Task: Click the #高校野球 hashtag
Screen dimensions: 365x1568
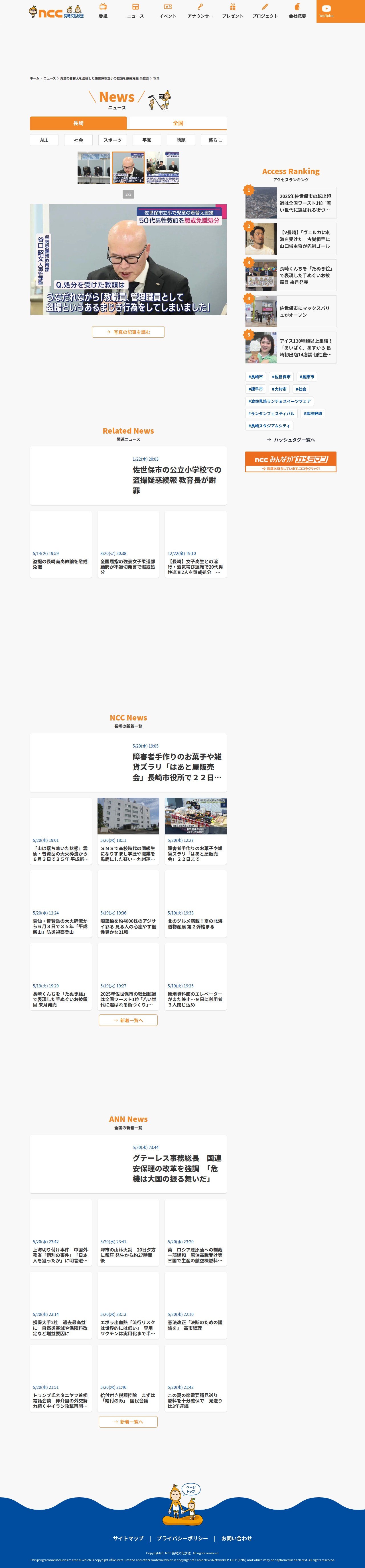Action: click(x=313, y=413)
